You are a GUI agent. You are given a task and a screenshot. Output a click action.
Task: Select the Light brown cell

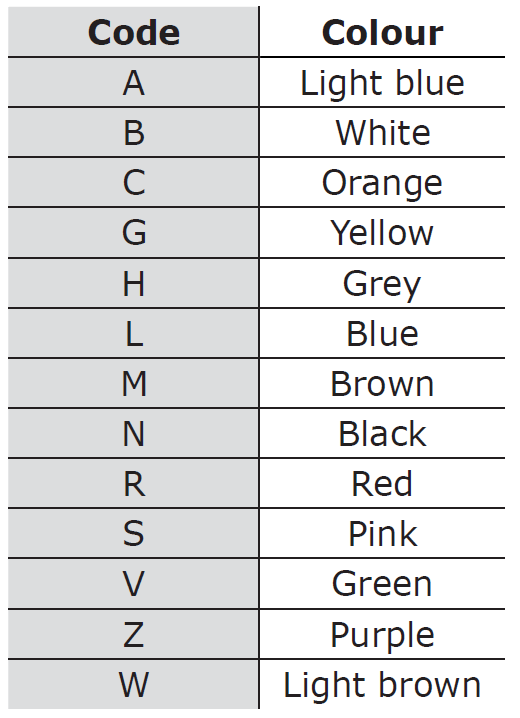(x=382, y=685)
